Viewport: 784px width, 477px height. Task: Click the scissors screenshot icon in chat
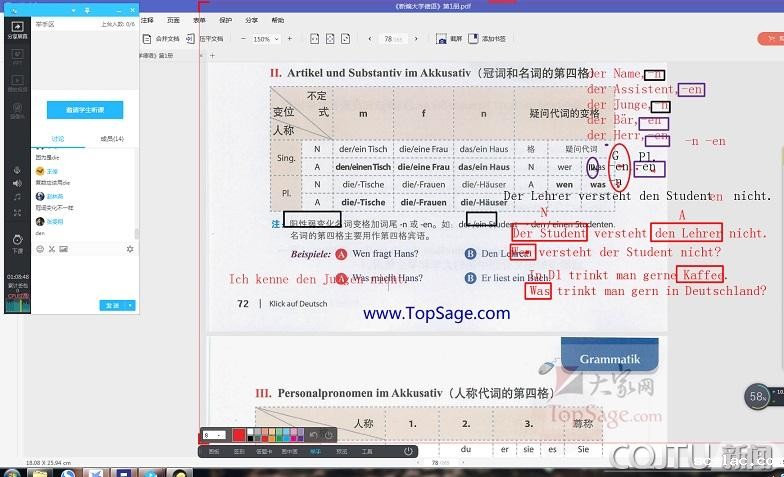click(x=52, y=248)
